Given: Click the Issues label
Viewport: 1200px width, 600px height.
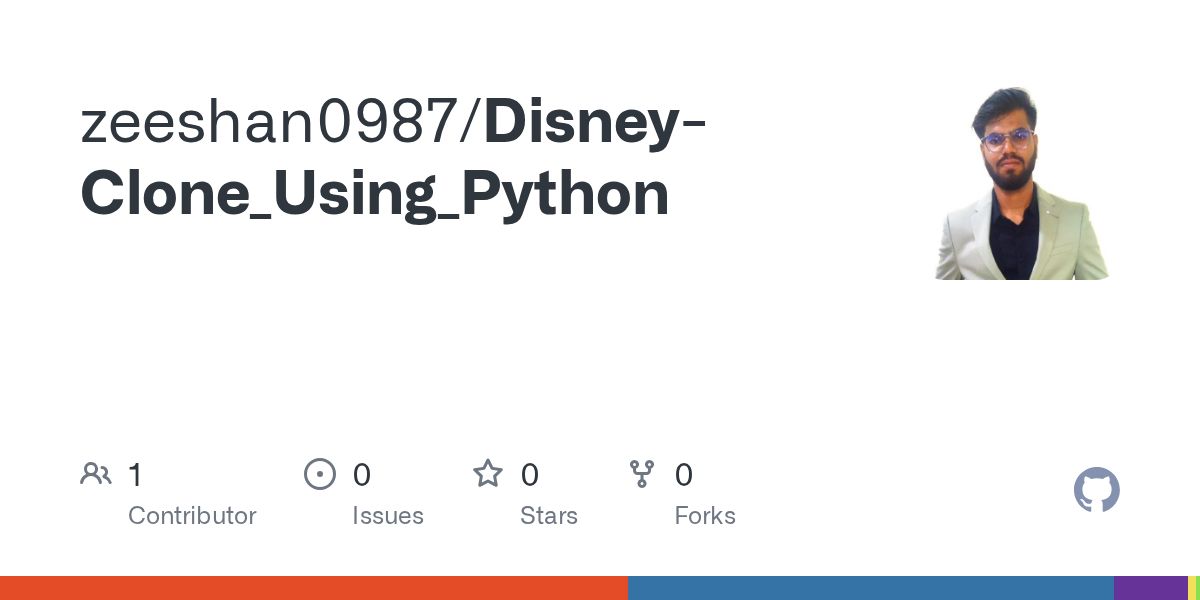Looking at the screenshot, I should click(x=388, y=516).
